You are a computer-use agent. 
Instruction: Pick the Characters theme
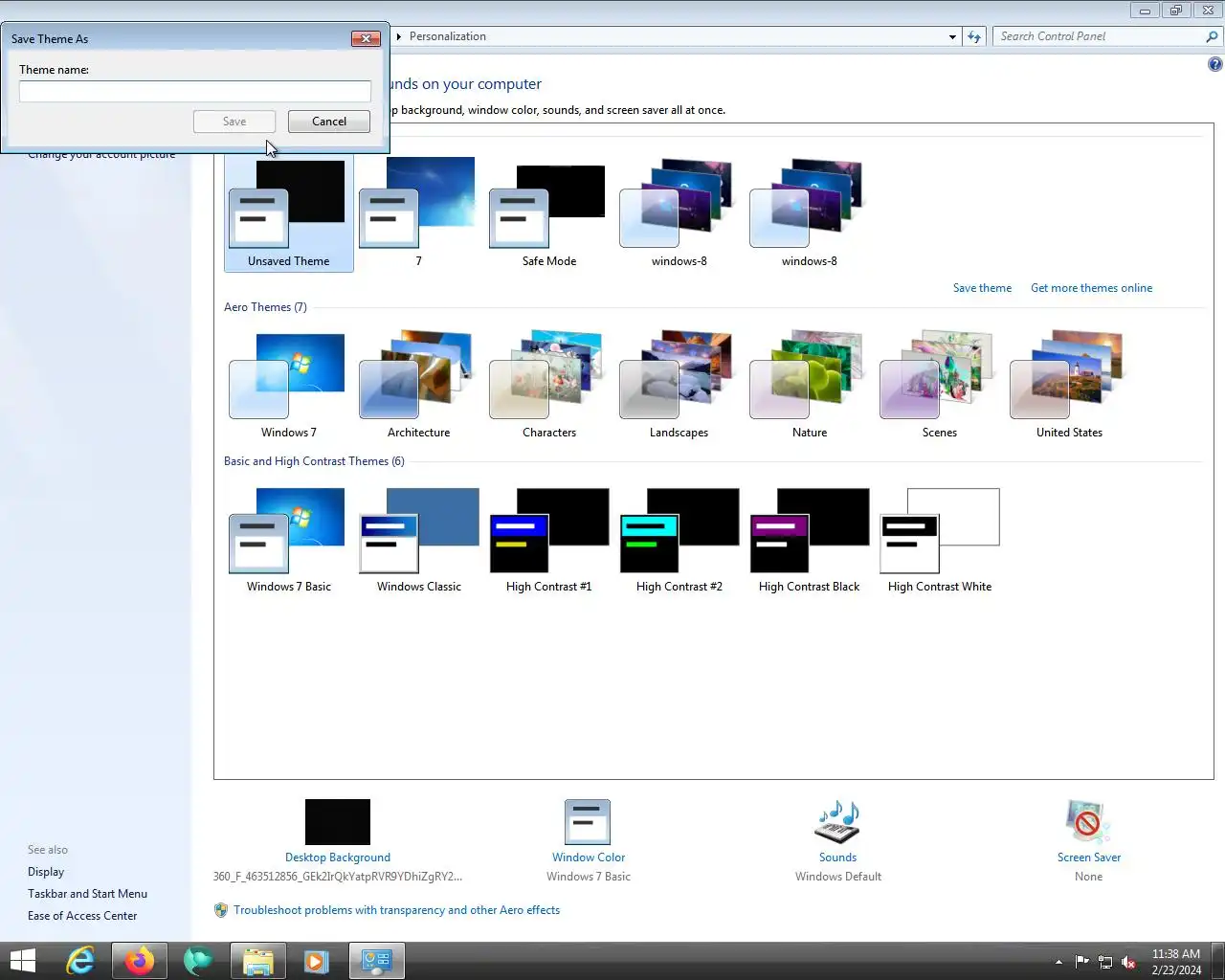coord(548,385)
